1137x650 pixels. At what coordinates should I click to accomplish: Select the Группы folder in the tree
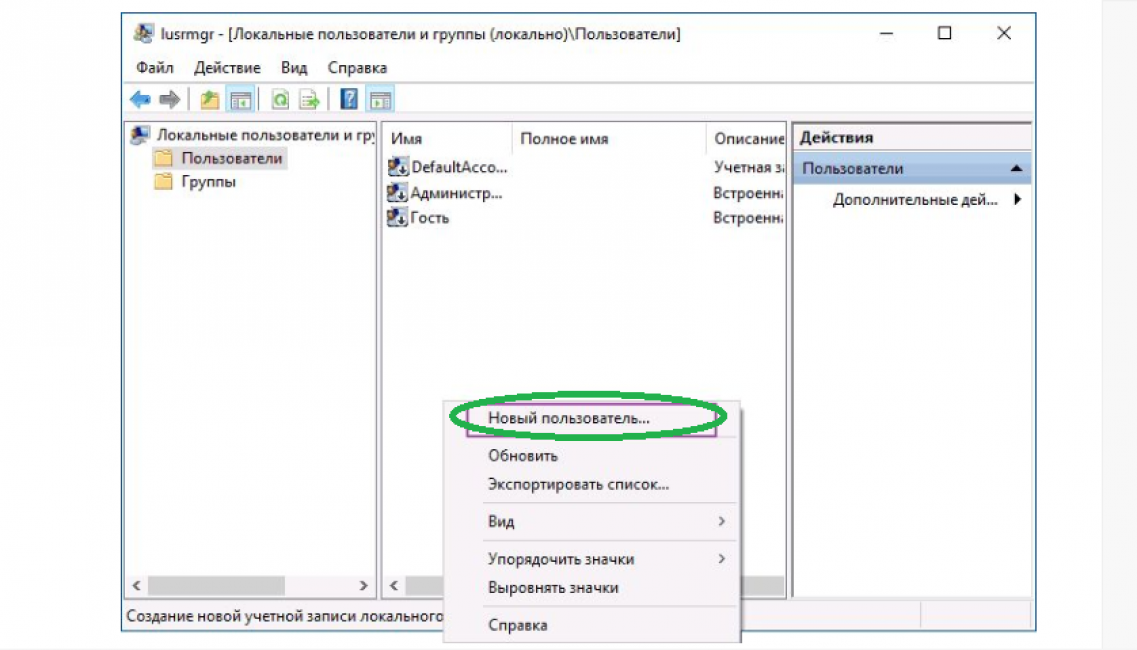coord(208,181)
